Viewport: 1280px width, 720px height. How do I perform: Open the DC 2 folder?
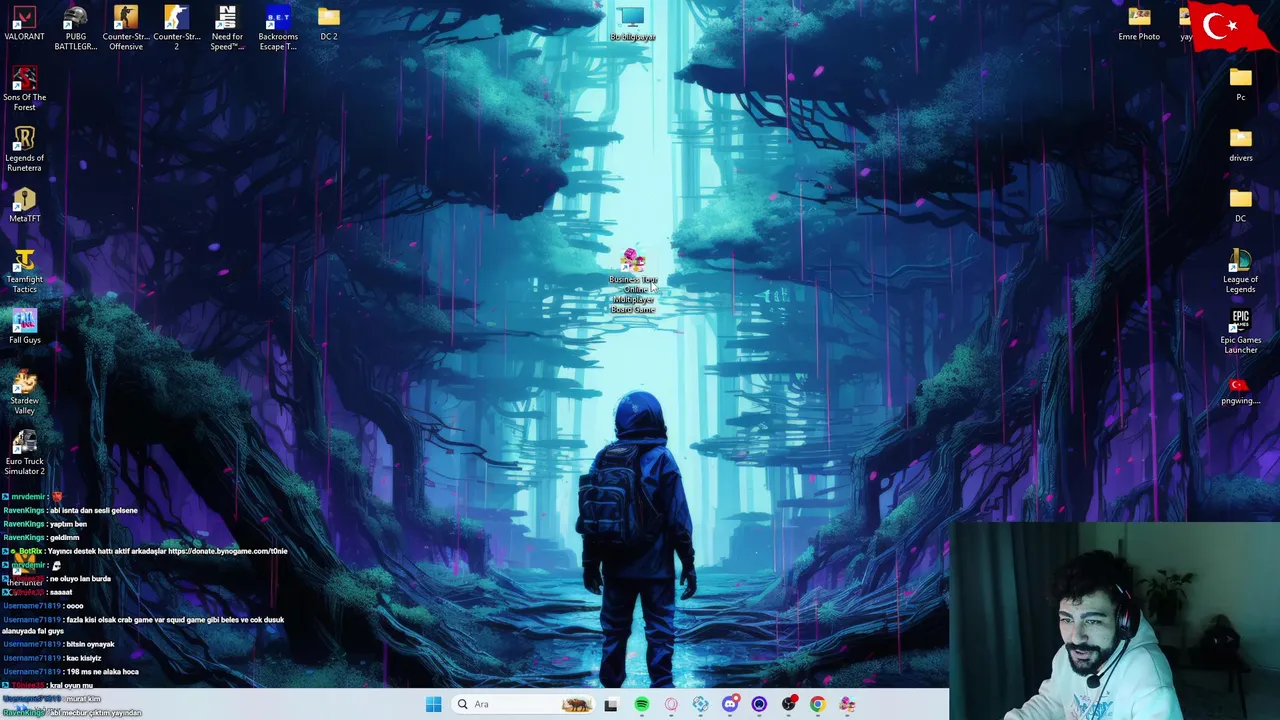tap(329, 24)
